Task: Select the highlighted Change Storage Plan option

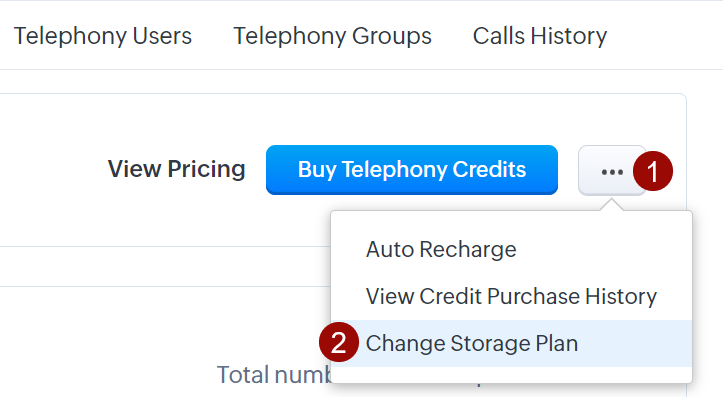Action: tap(511, 344)
